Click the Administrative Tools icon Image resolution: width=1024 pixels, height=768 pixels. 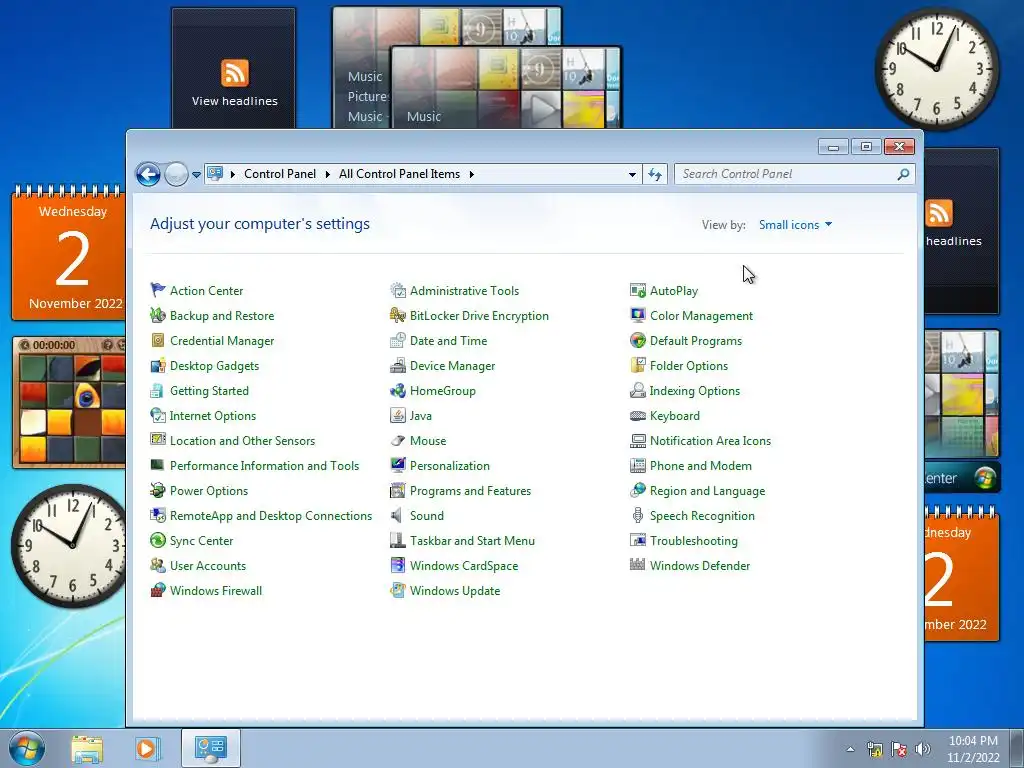[x=398, y=290]
